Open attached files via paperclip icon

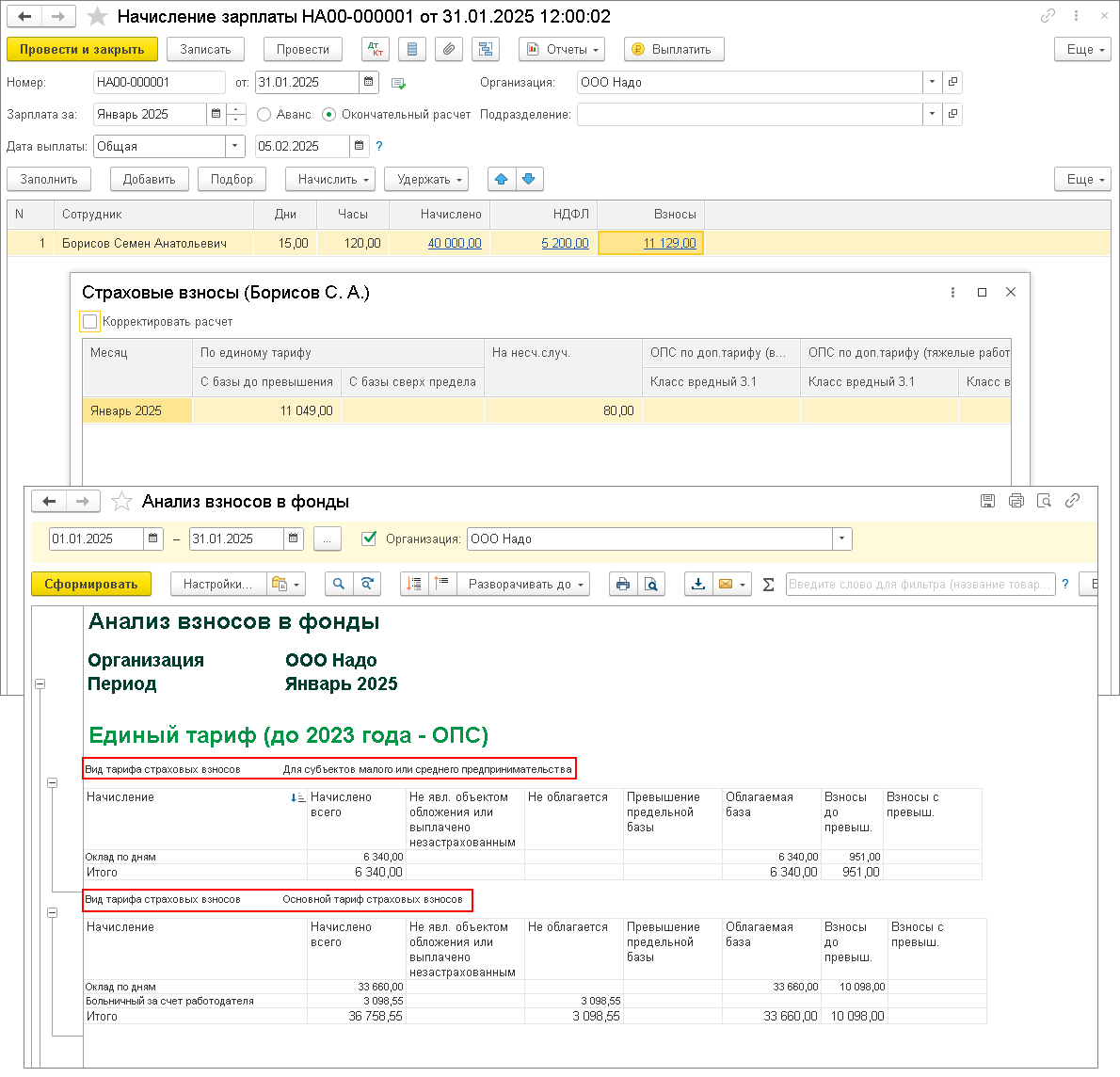449,50
